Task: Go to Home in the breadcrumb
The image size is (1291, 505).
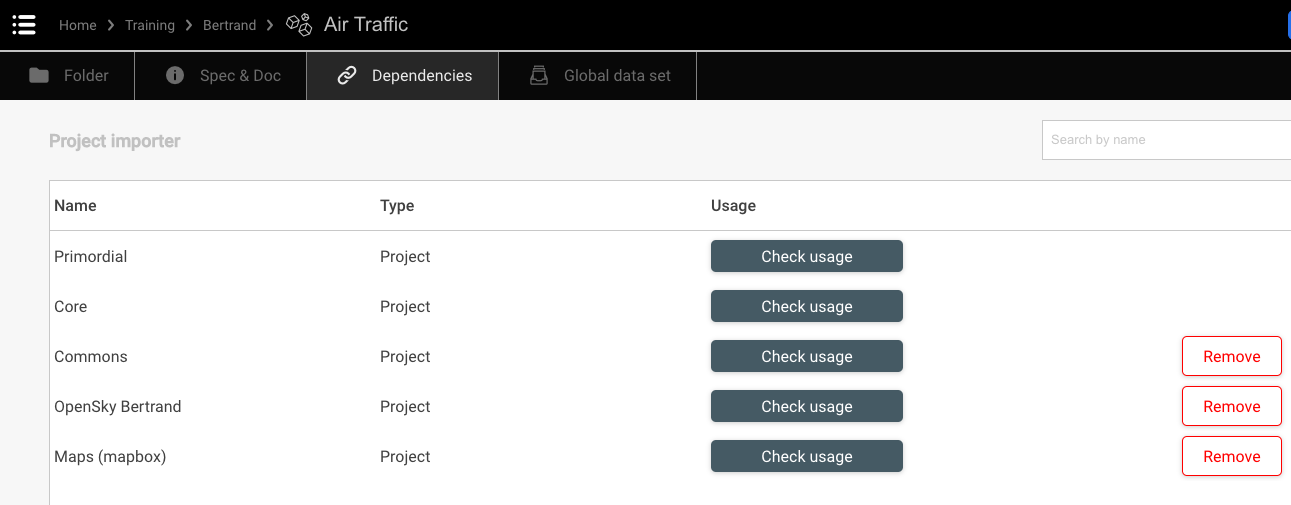Action: [x=77, y=25]
